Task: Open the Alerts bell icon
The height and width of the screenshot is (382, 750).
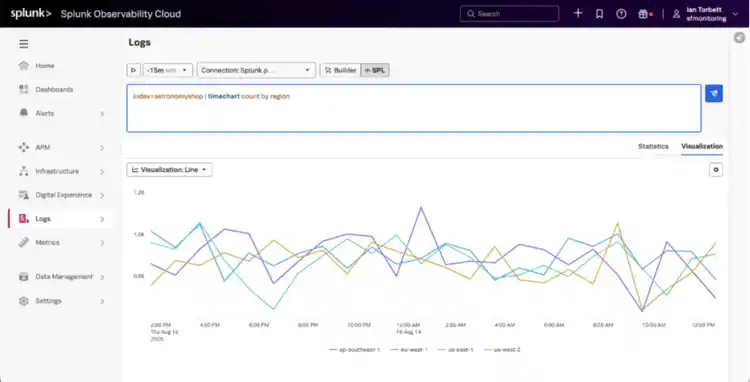Action: tap(23, 113)
